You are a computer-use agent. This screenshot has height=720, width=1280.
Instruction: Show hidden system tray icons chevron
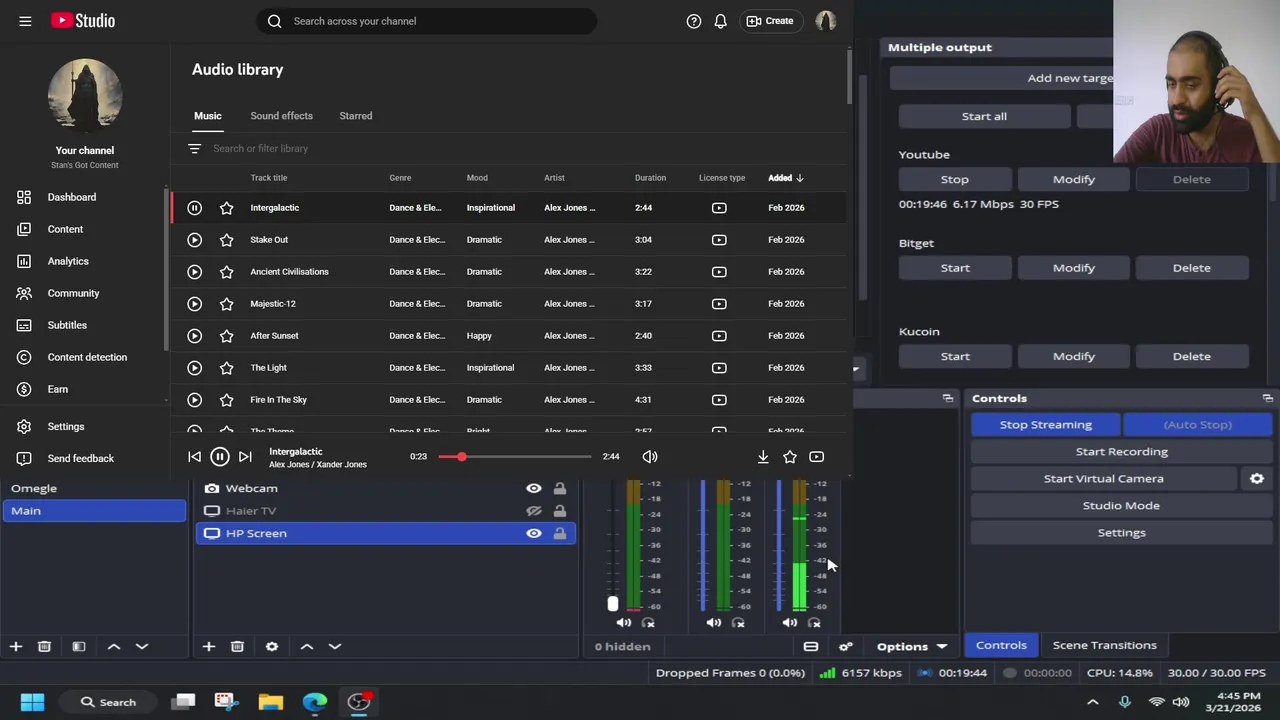coord(1093,702)
